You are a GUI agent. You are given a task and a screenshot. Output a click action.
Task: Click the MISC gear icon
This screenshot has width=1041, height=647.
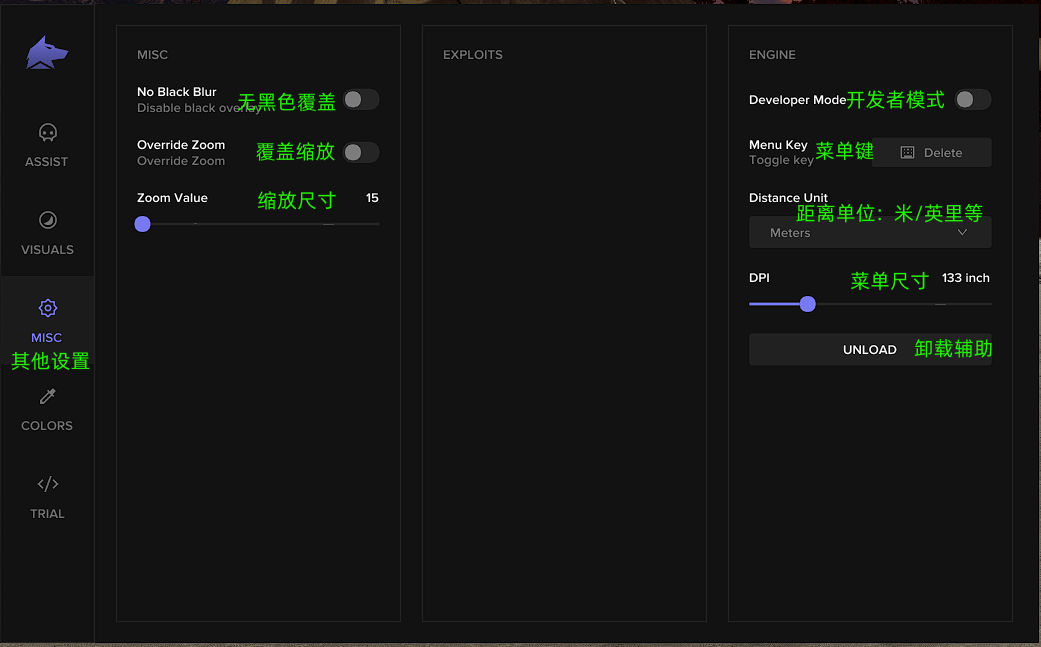pyautogui.click(x=47, y=308)
